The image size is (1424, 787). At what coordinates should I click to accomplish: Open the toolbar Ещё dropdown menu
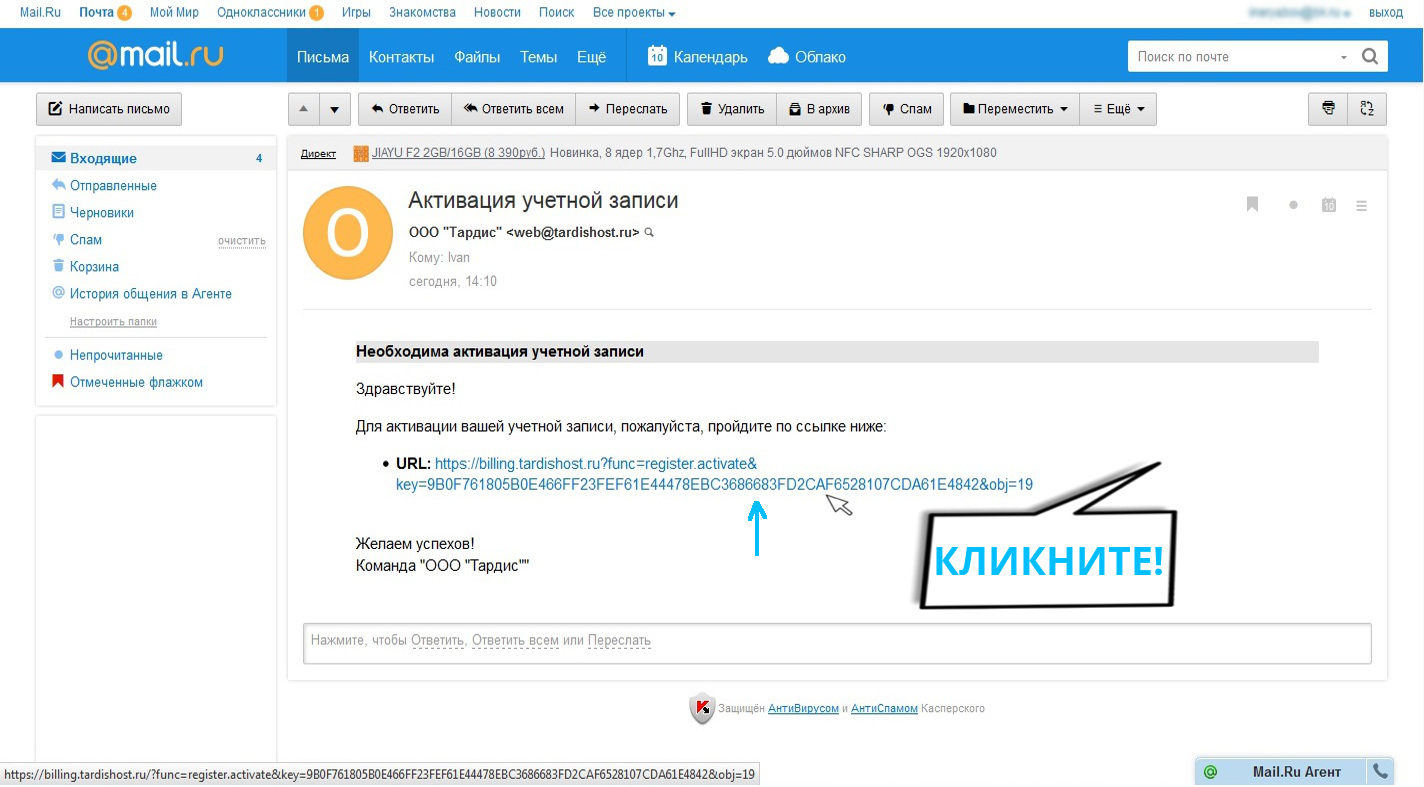pyautogui.click(x=1118, y=109)
